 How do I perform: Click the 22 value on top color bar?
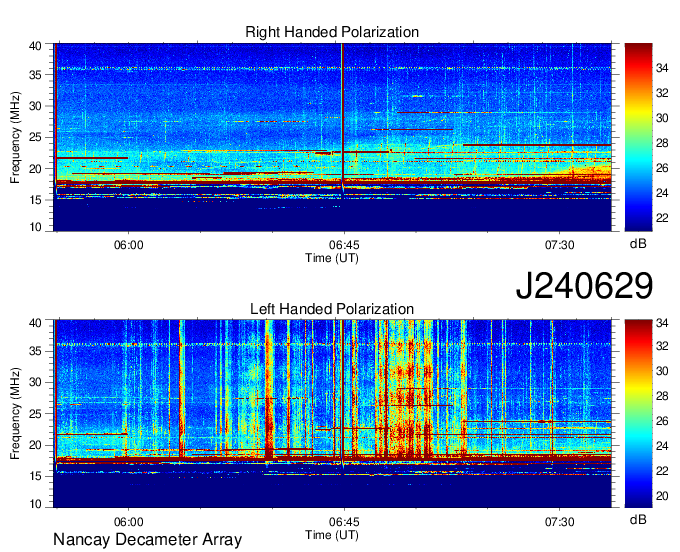point(662,218)
